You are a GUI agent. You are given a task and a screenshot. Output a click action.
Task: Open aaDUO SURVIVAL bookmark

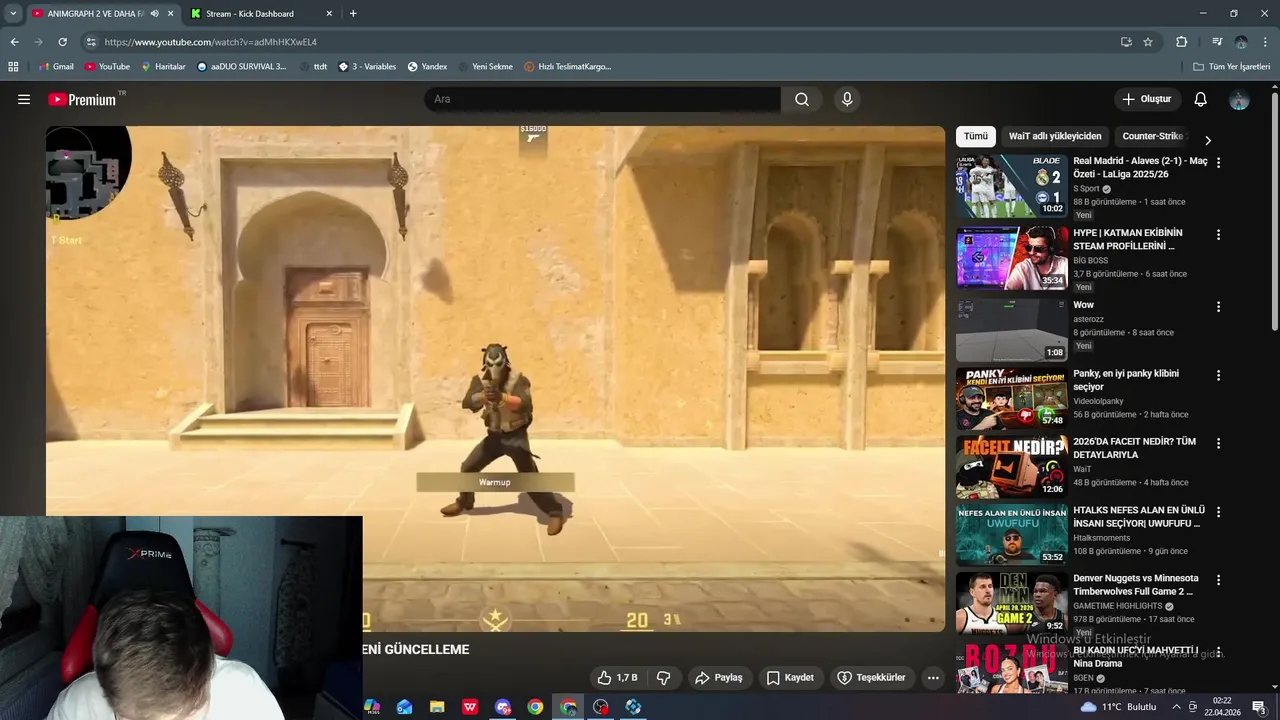pos(241,67)
